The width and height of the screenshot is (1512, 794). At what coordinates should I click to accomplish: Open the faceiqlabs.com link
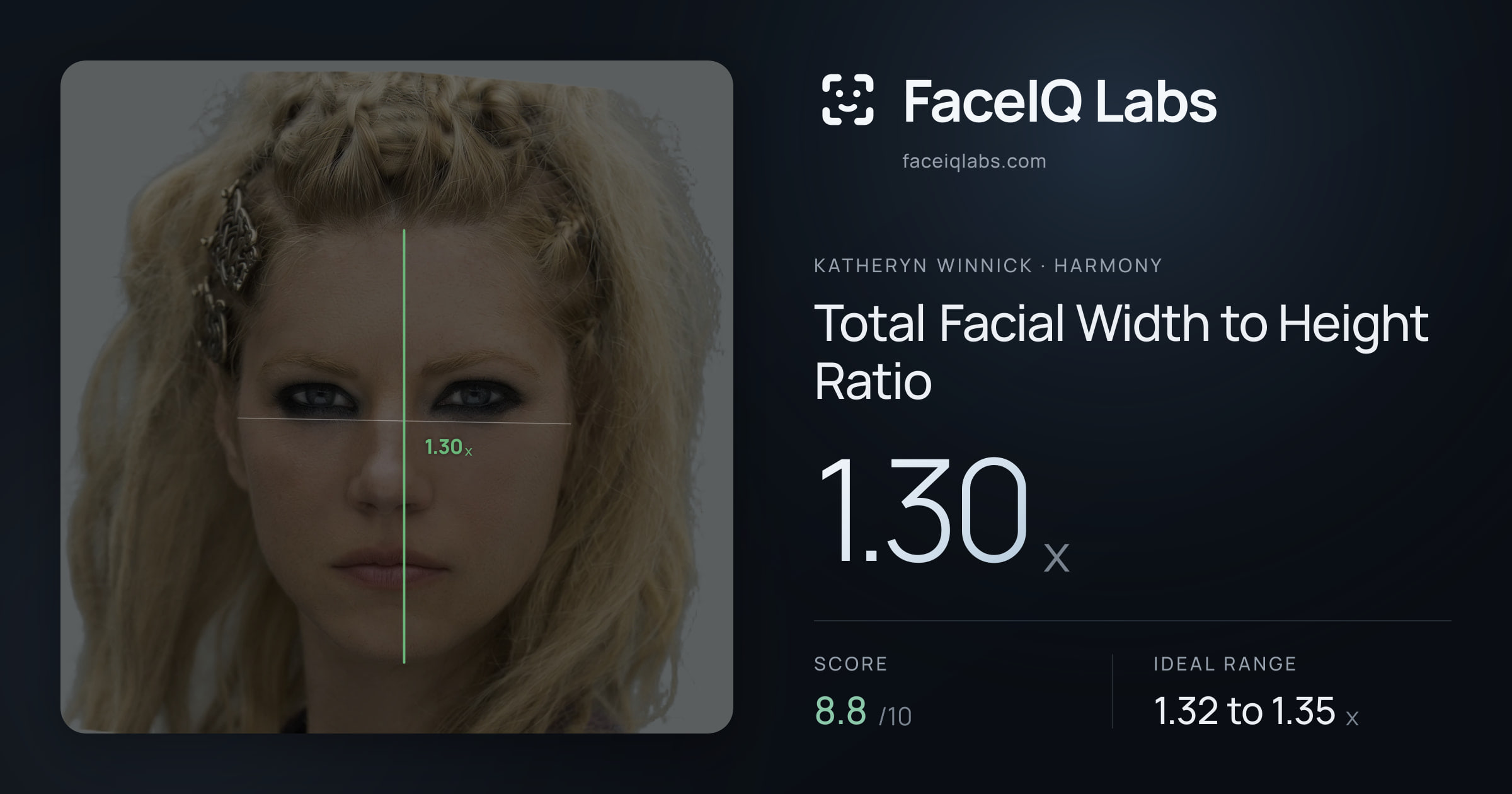974,161
